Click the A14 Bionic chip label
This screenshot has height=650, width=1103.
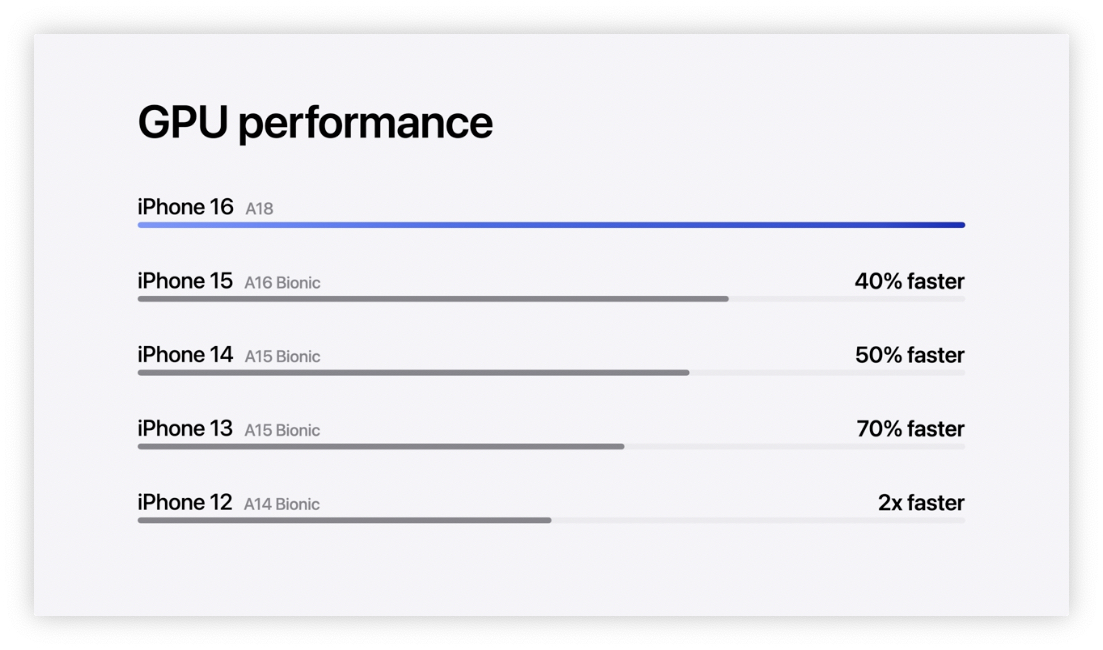click(x=282, y=505)
